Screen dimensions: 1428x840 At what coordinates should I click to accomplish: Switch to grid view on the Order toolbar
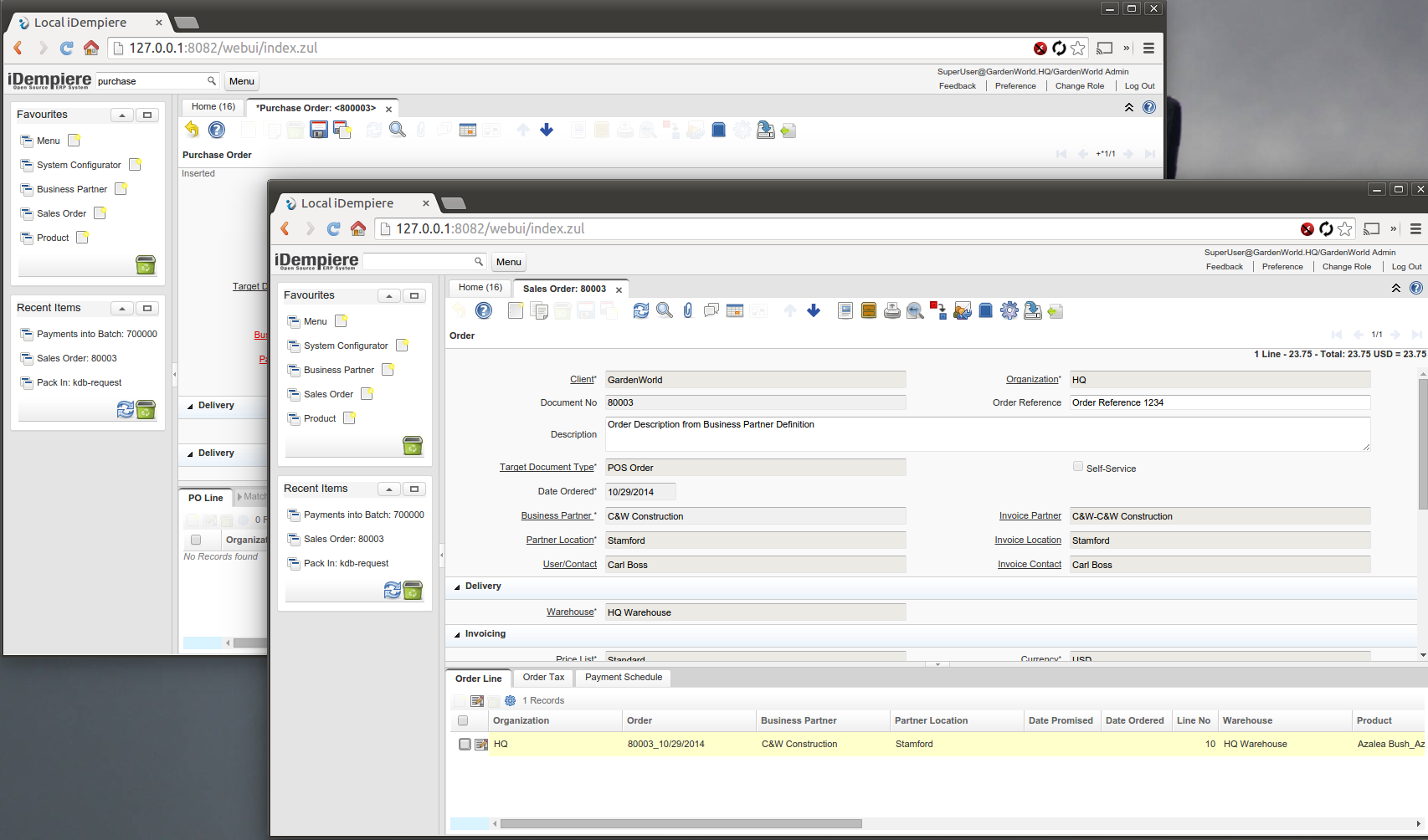coord(735,310)
